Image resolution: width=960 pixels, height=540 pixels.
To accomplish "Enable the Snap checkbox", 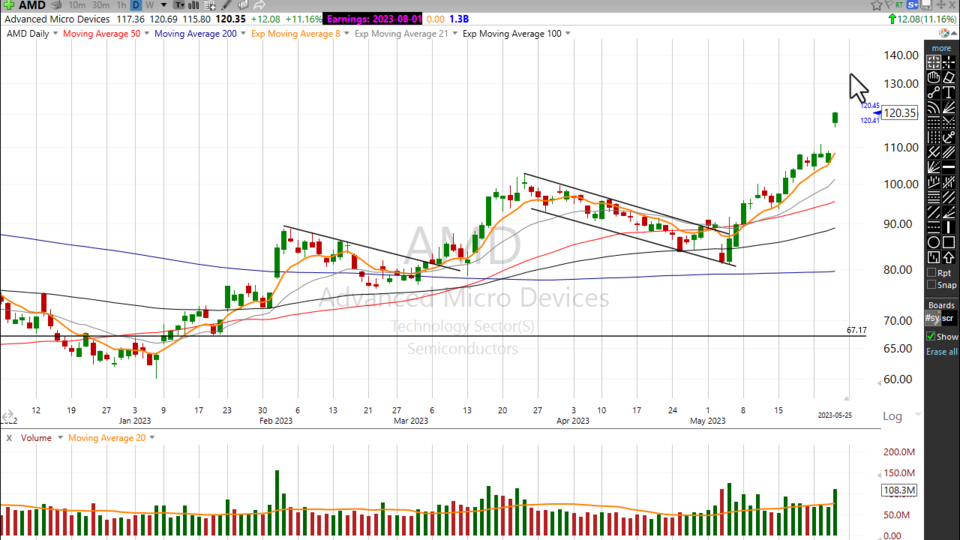I will pos(932,285).
